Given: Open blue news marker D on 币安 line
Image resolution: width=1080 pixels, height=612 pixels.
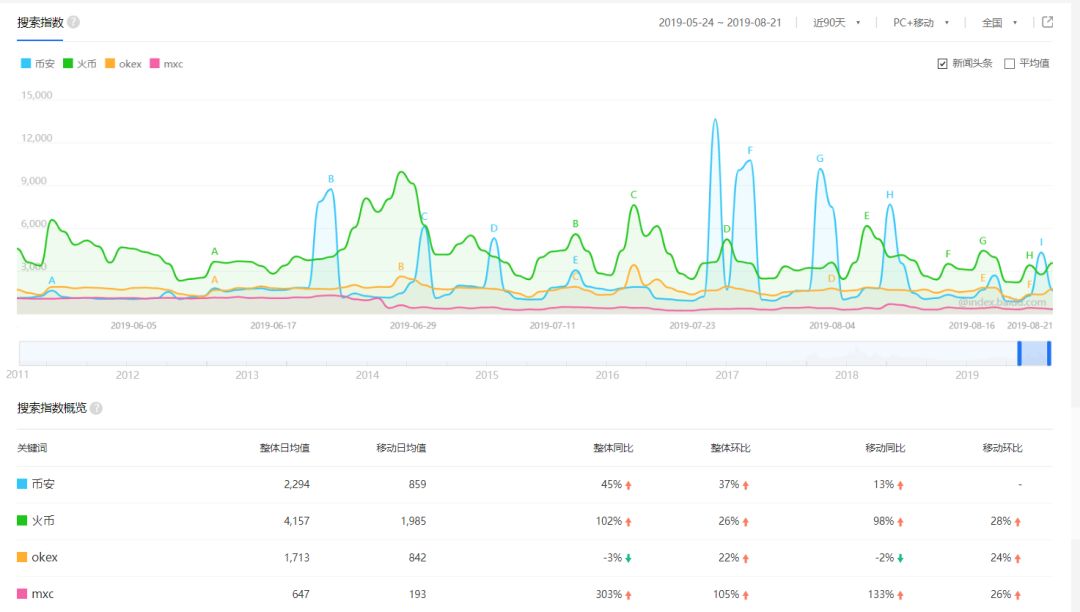Looking at the screenshot, I should [x=494, y=228].
